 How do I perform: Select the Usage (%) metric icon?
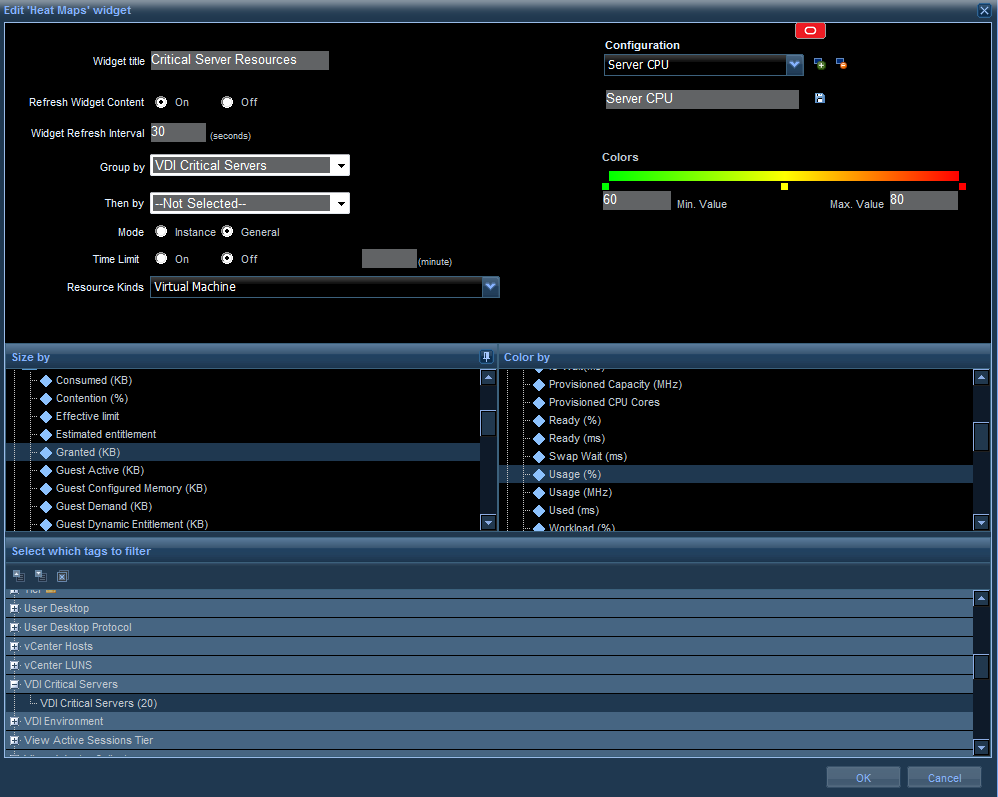[x=539, y=474]
